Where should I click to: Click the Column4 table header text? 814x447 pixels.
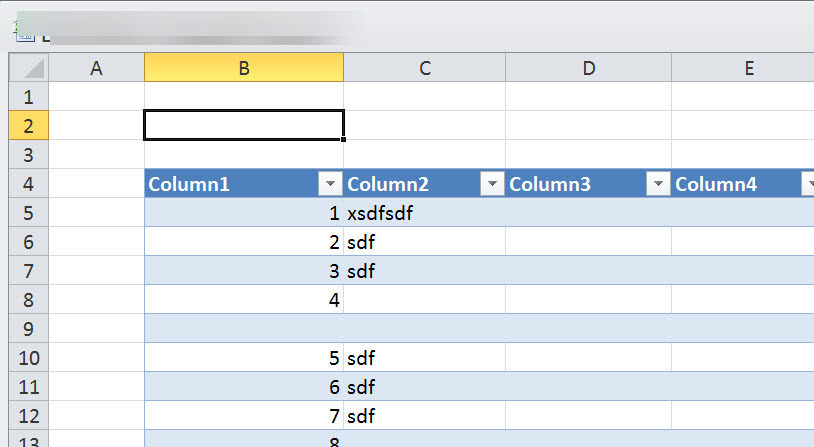tap(716, 184)
